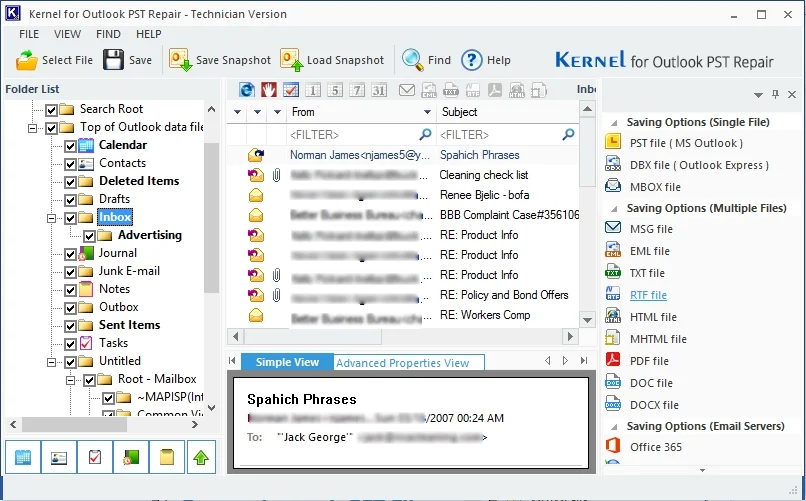Click the Select File toolbar icon

tap(26, 60)
